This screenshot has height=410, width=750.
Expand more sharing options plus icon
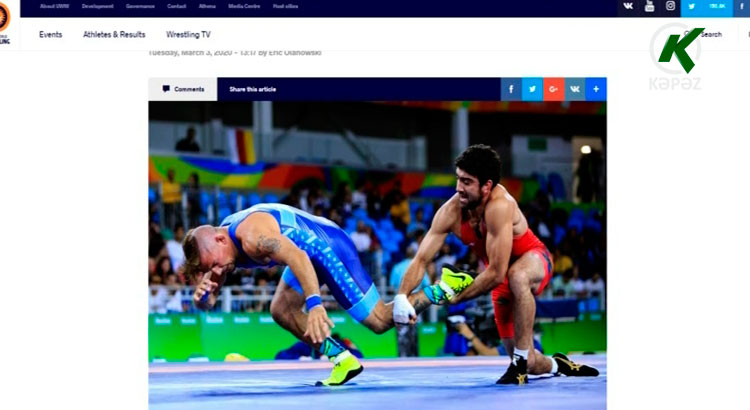click(x=596, y=89)
